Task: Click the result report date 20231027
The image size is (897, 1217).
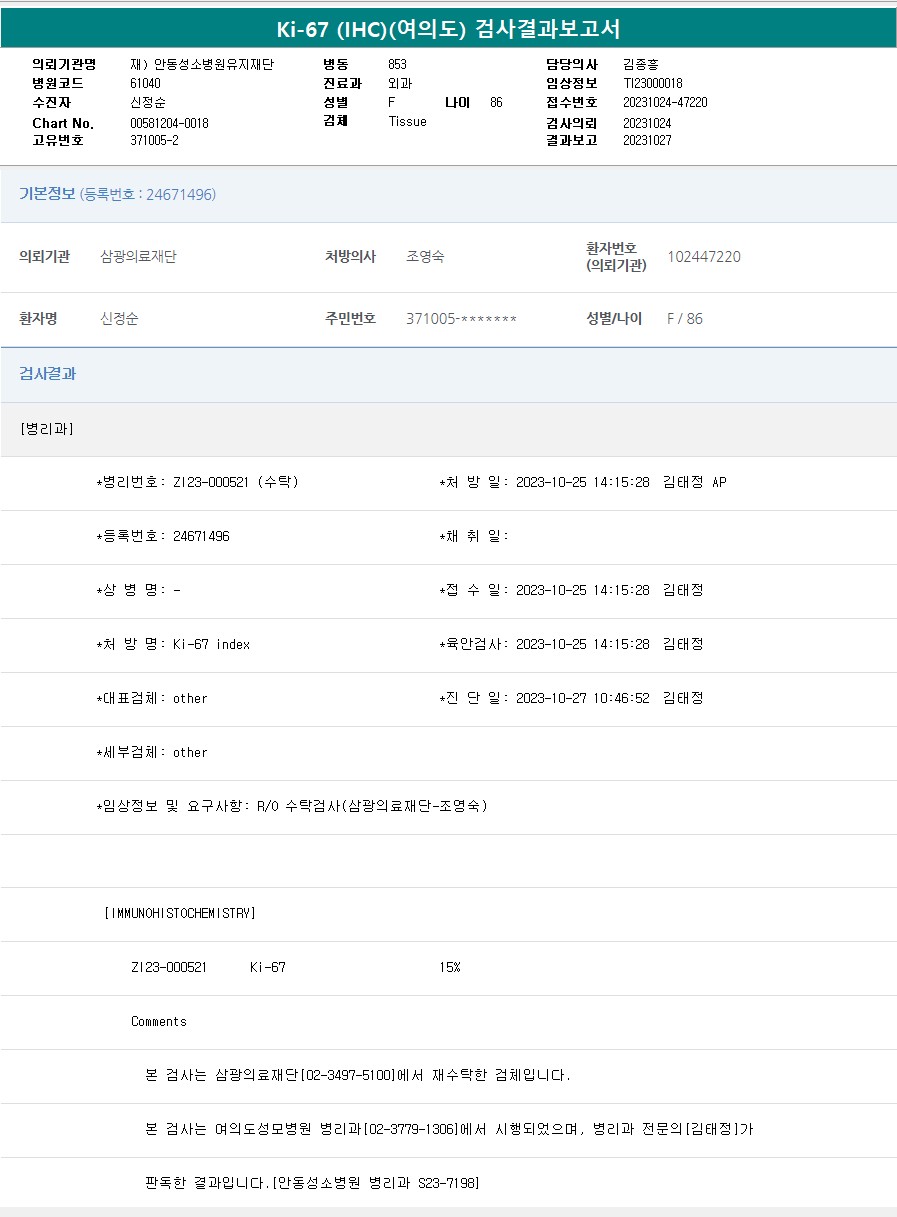Action: (647, 141)
